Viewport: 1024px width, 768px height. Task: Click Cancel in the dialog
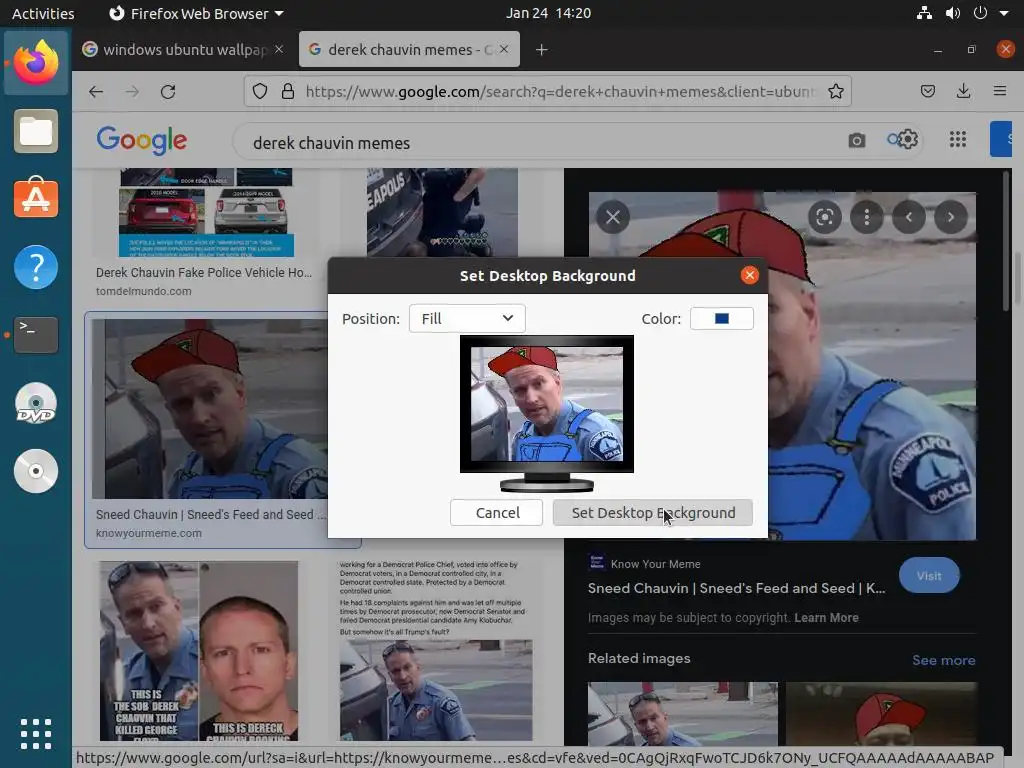(496, 513)
